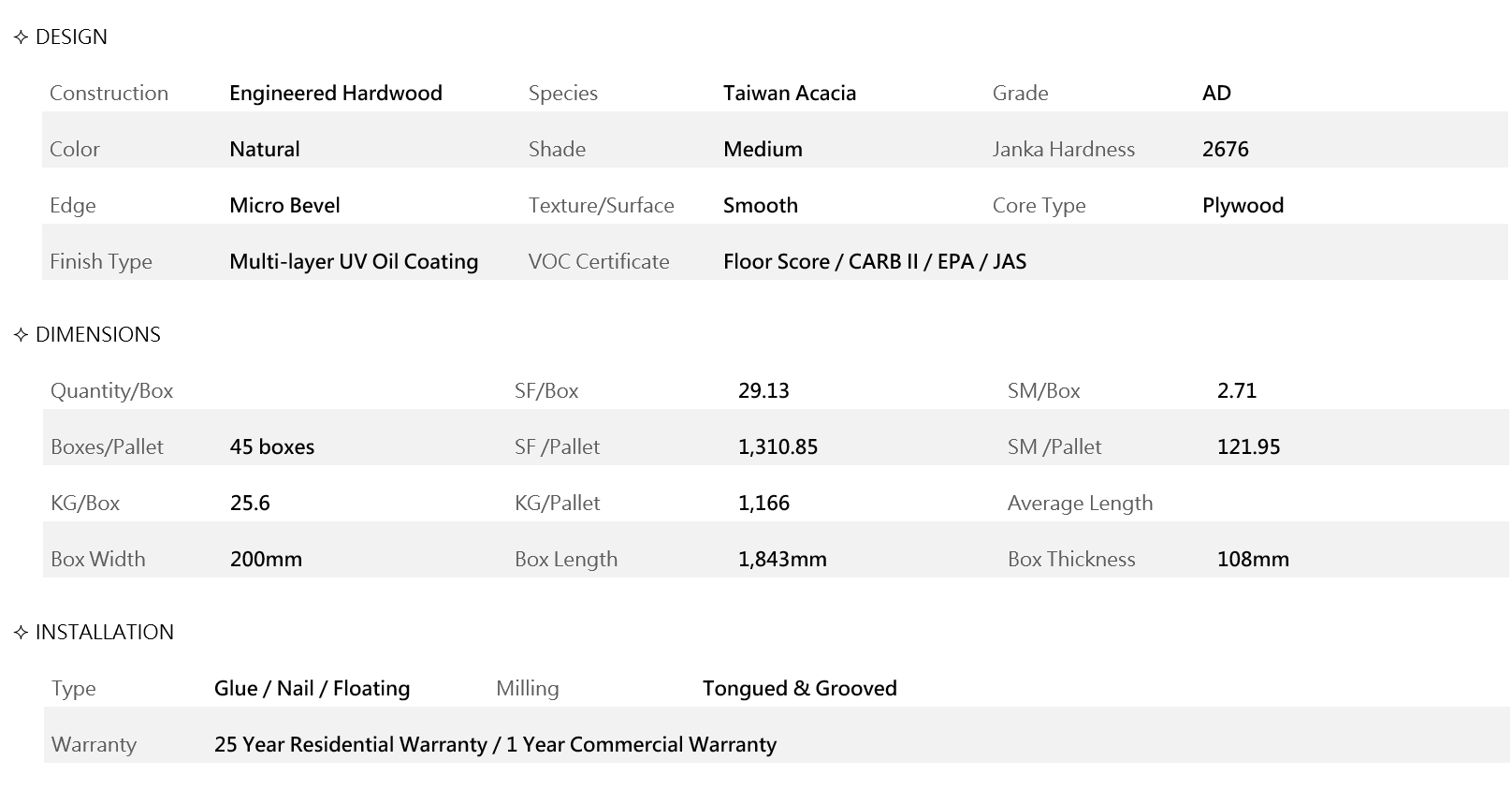Click the star icon beside DESIGN heading
This screenshot has height=804, width=1512.
click(21, 37)
